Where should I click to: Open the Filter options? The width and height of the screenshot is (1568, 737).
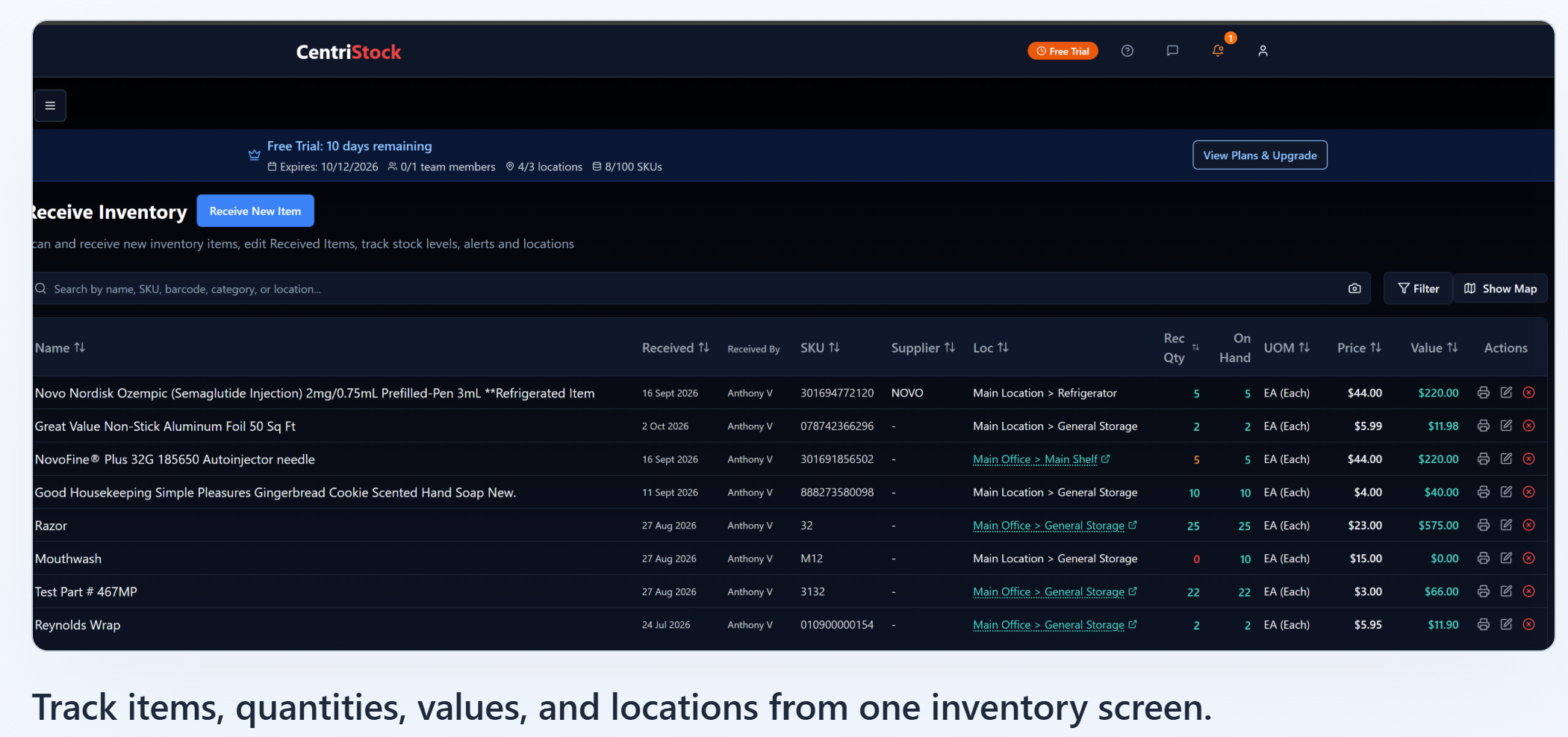pyautogui.click(x=1418, y=288)
